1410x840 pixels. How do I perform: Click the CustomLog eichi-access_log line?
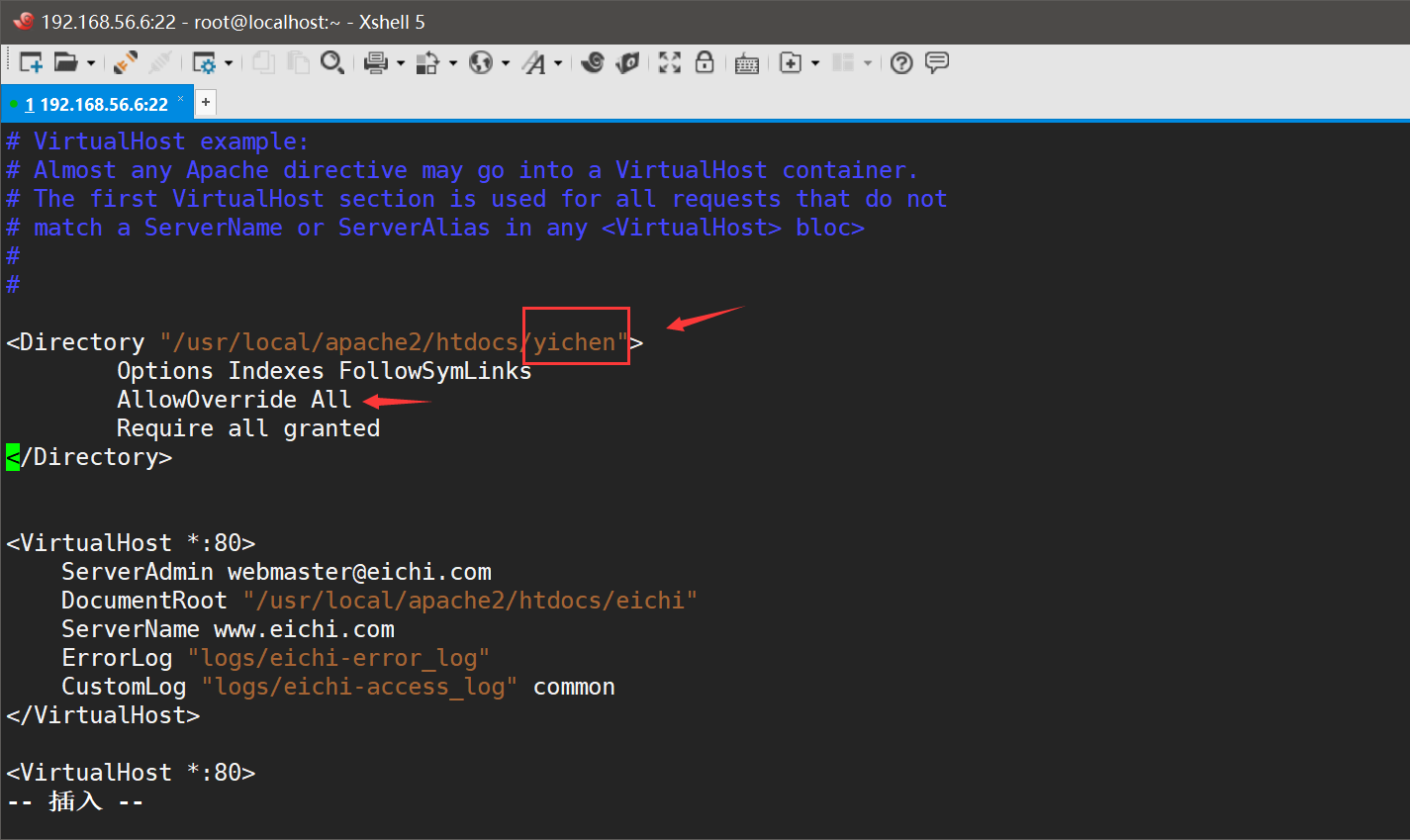pos(338,687)
